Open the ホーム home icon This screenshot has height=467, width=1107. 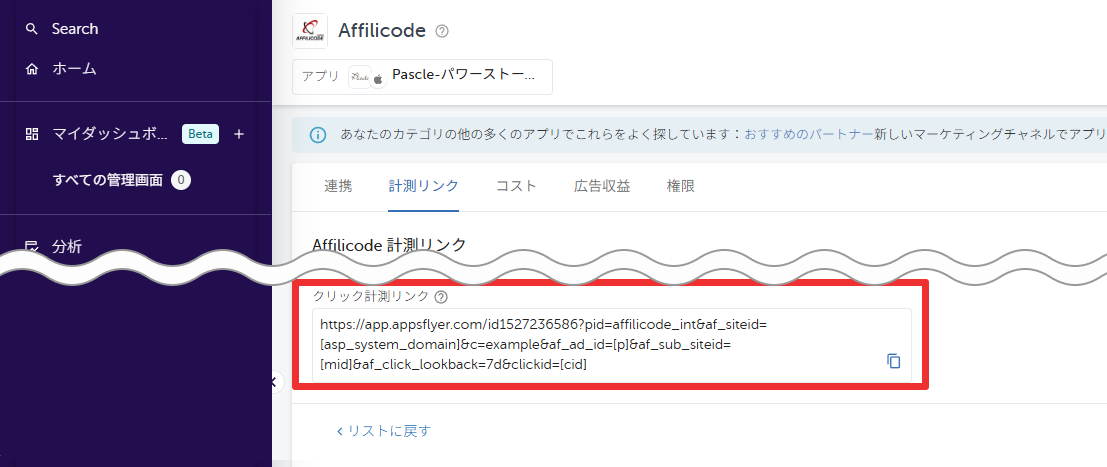pos(31,69)
